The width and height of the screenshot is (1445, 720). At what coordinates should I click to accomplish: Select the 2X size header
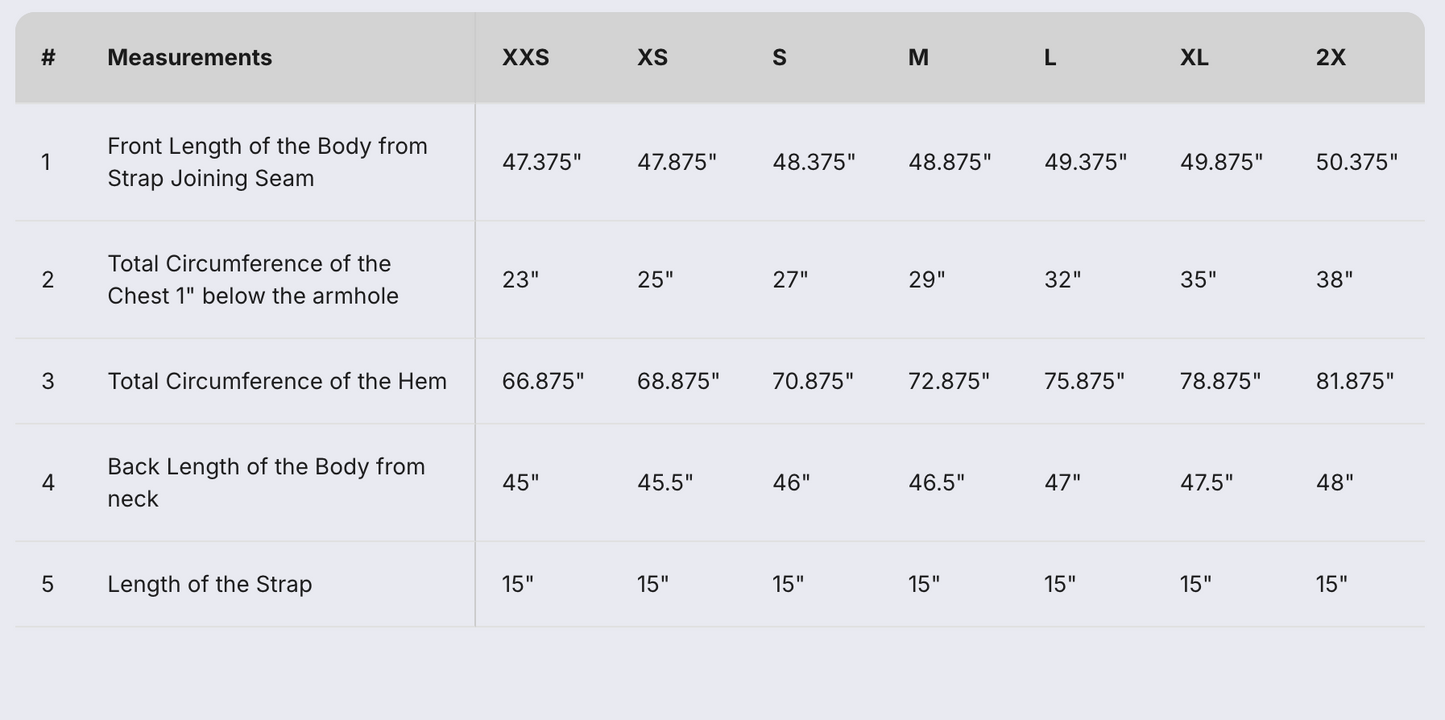click(1330, 58)
